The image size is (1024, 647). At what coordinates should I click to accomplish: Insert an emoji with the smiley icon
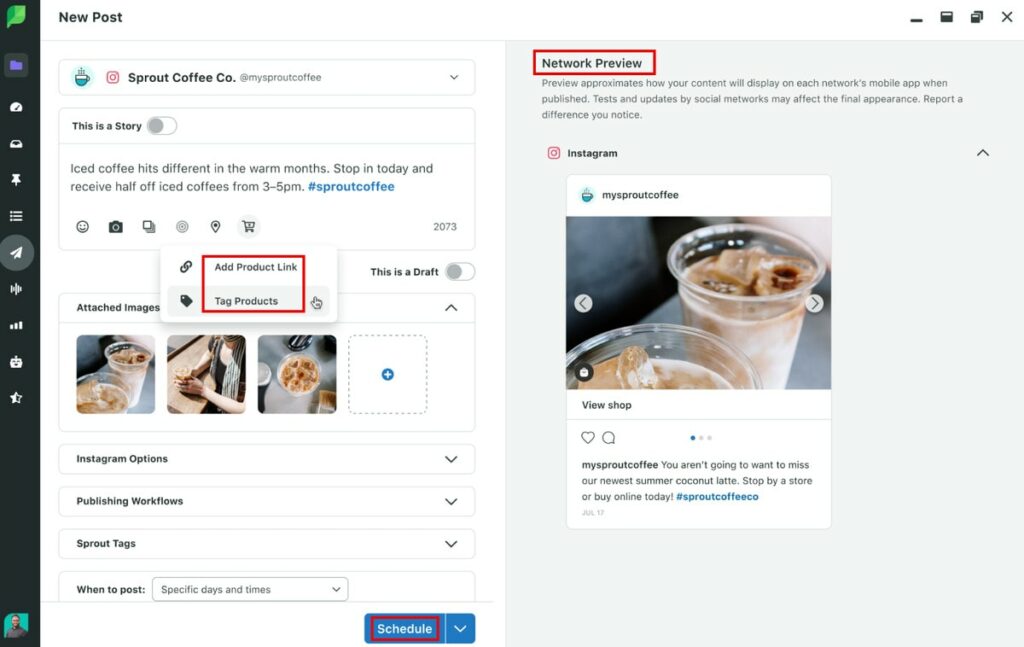[x=82, y=227]
